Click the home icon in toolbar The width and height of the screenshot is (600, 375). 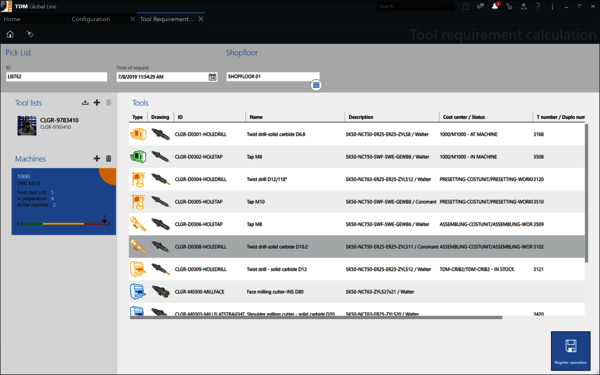10,34
